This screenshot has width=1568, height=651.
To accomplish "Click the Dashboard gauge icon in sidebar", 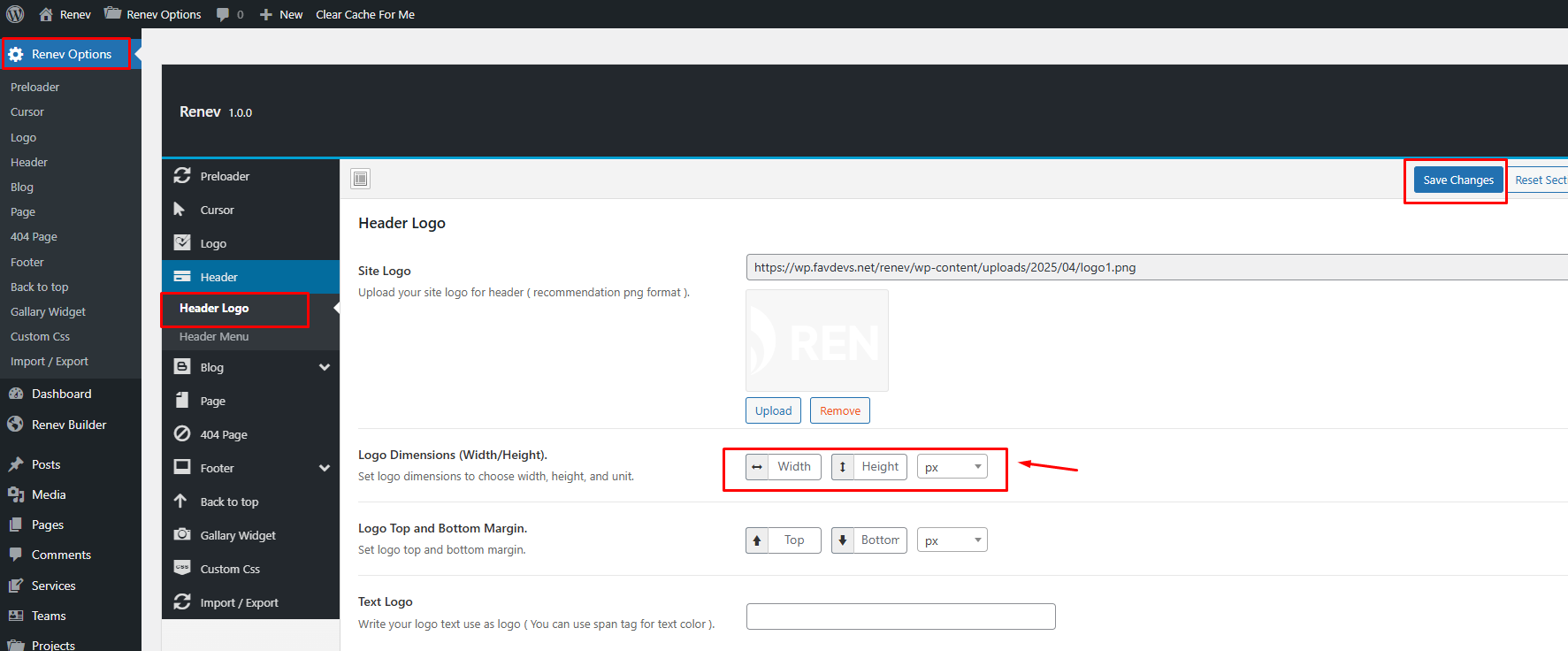I will 16,394.
